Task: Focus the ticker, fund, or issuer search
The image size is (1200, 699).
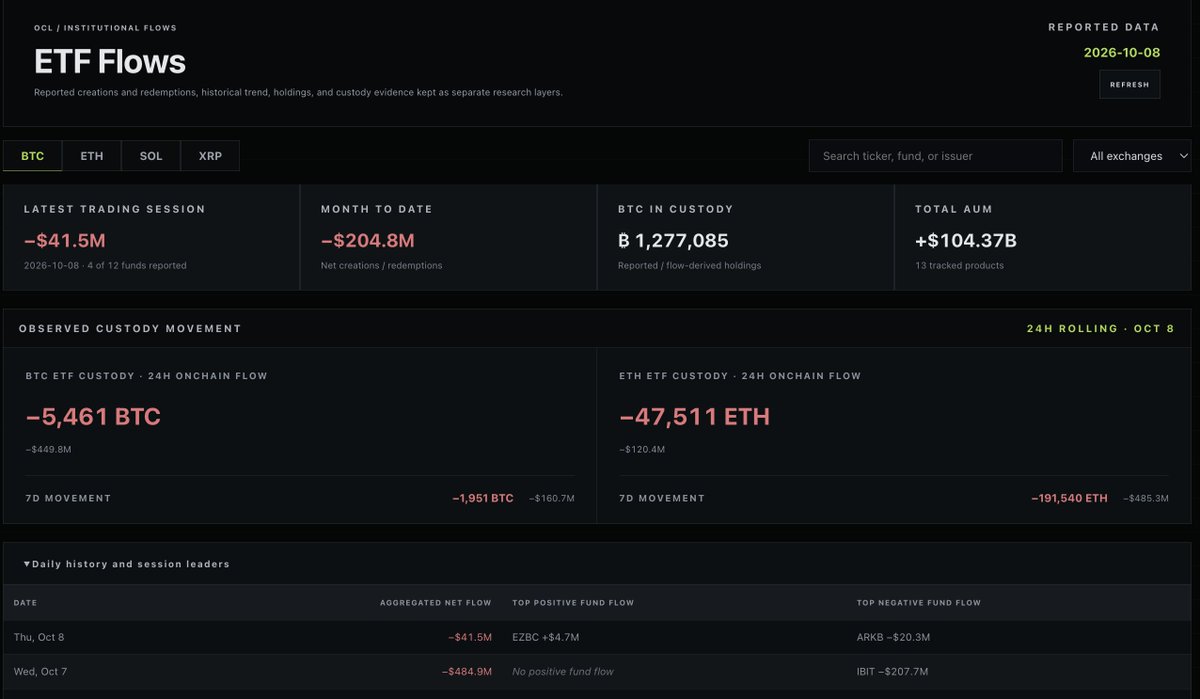Action: pos(935,156)
